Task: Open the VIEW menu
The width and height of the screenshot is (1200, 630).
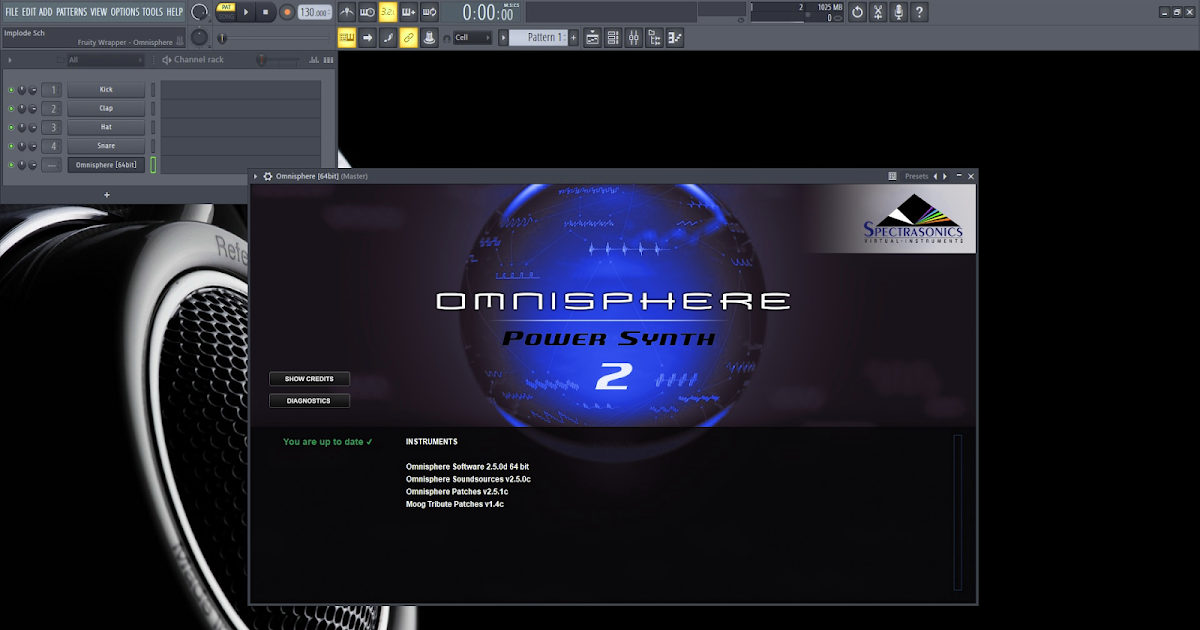Action: click(98, 12)
